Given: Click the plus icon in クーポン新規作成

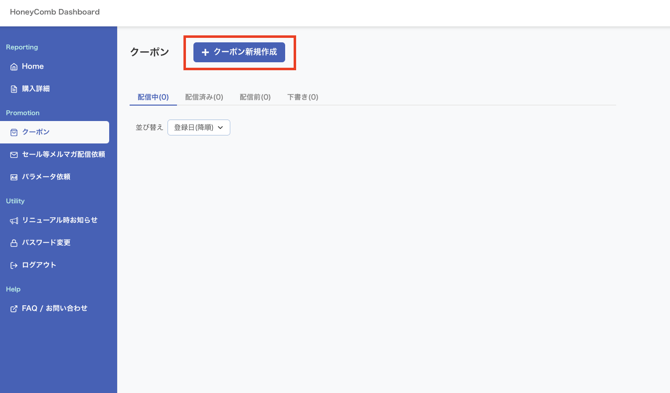Looking at the screenshot, I should [x=205, y=52].
